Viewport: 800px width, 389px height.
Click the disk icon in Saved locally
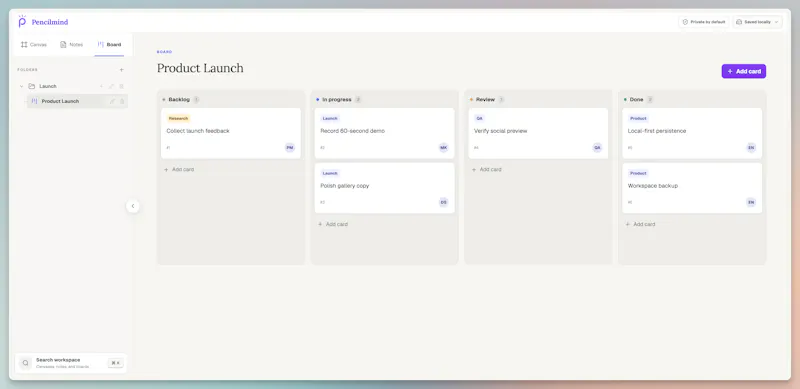click(739, 22)
